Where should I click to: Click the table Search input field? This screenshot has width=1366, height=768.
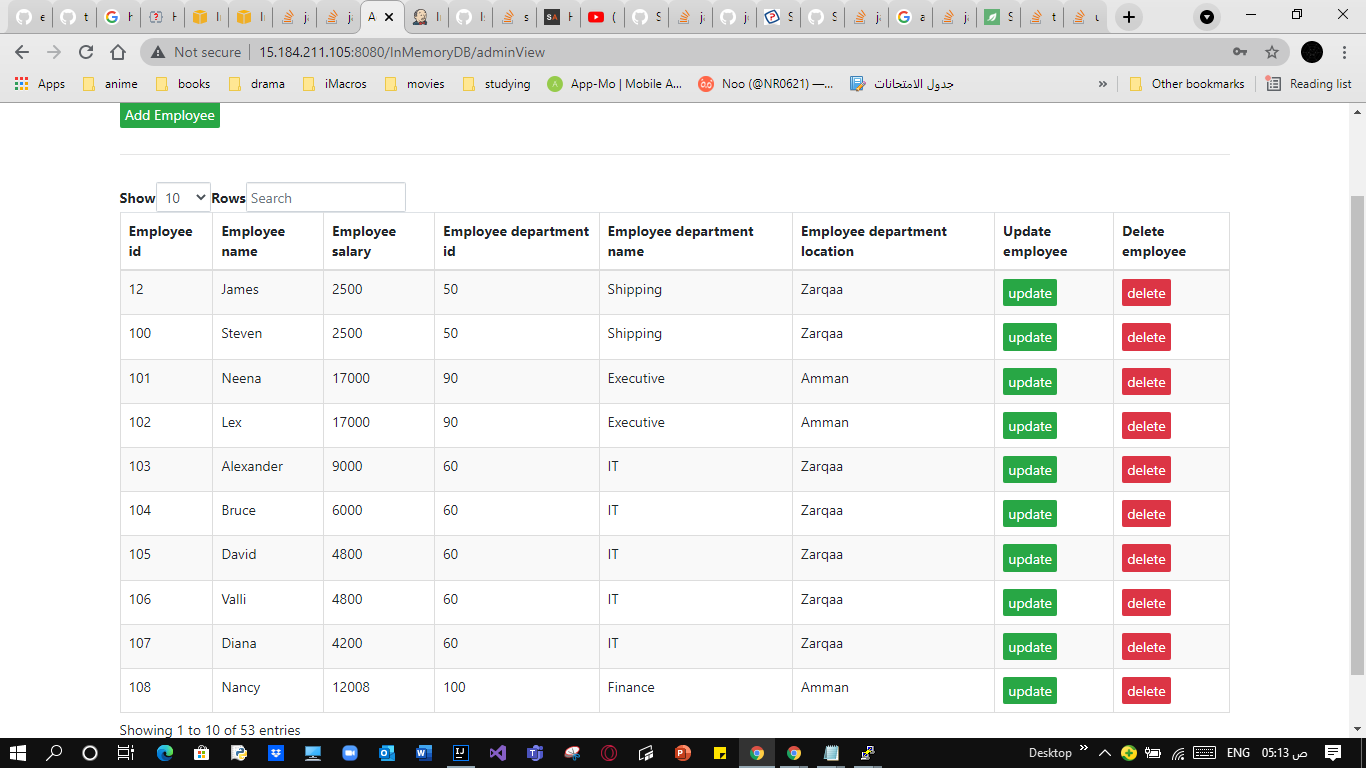(x=325, y=197)
